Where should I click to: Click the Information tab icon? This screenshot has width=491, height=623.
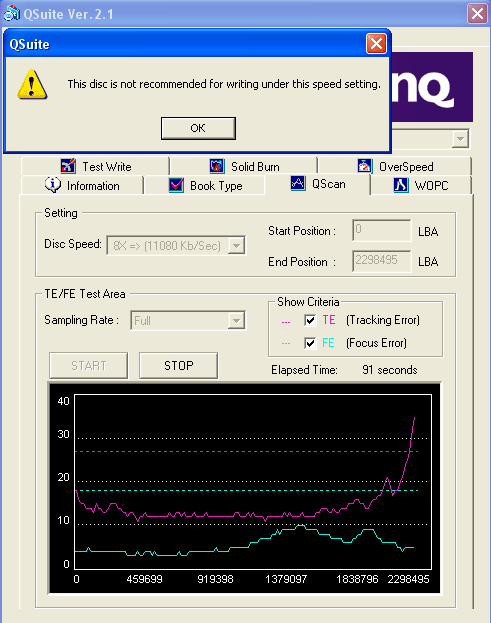[x=53, y=185]
